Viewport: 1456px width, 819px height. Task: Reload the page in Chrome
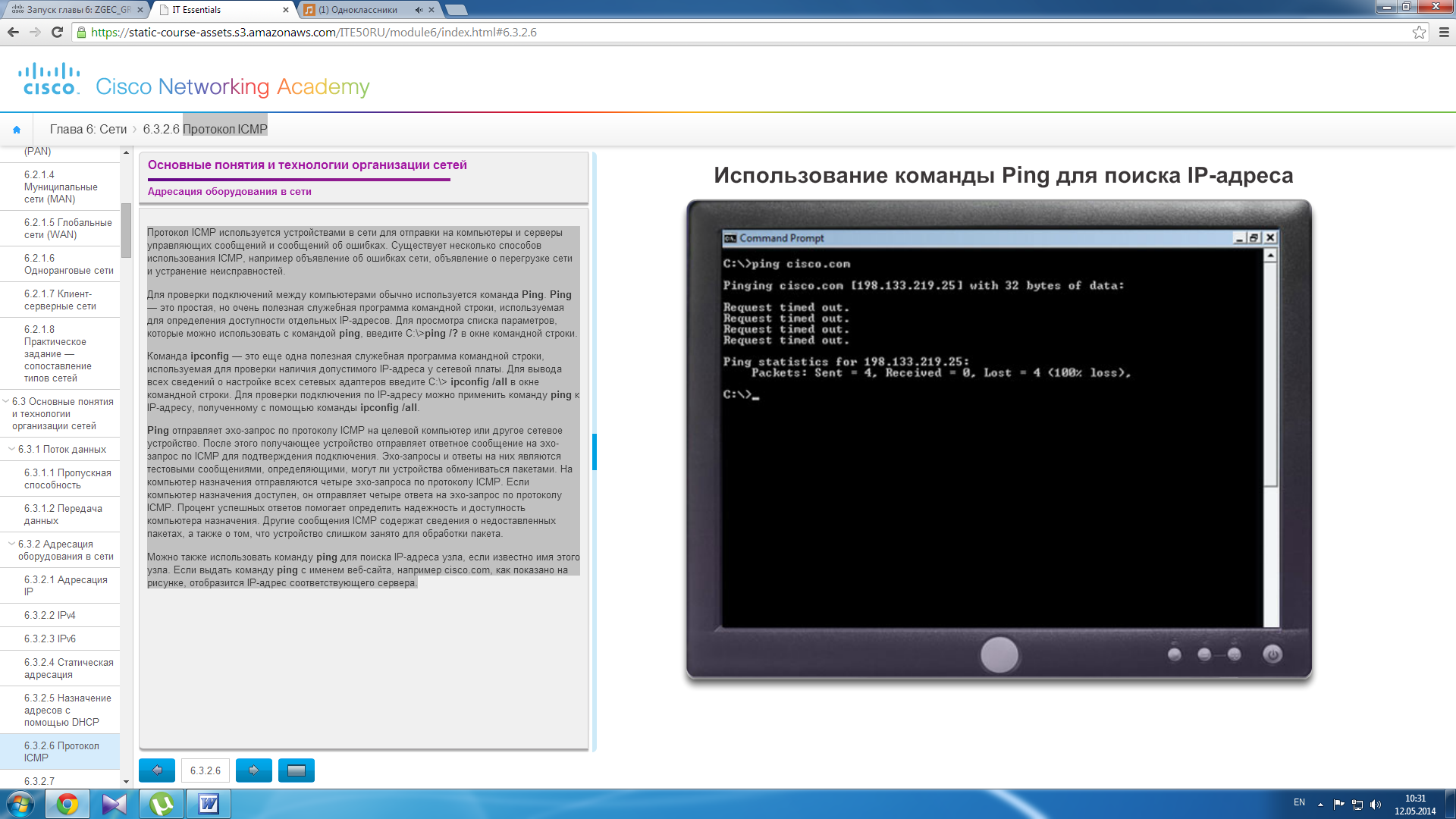pyautogui.click(x=57, y=33)
